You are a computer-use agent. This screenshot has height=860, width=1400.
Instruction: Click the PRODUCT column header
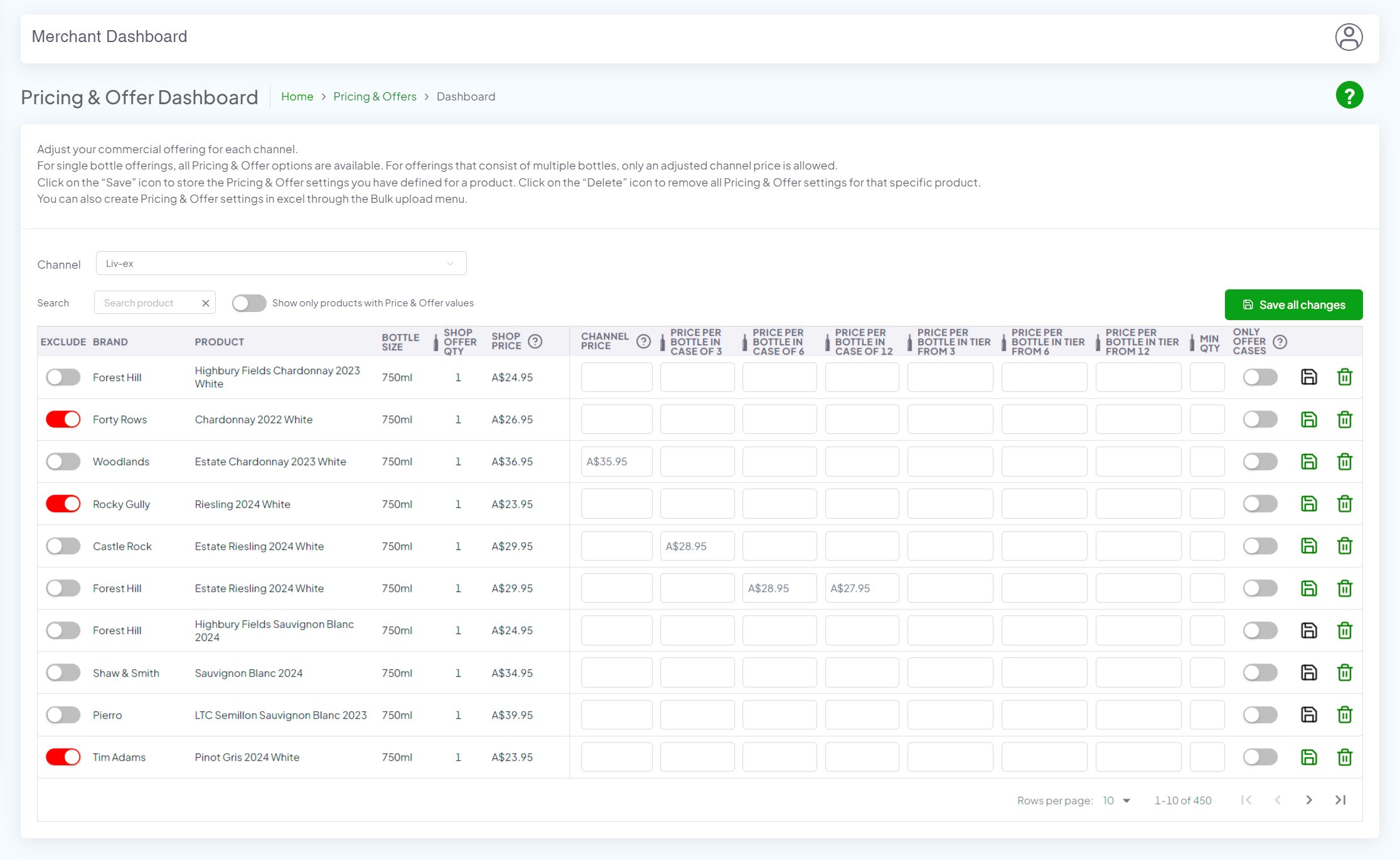[219, 342]
